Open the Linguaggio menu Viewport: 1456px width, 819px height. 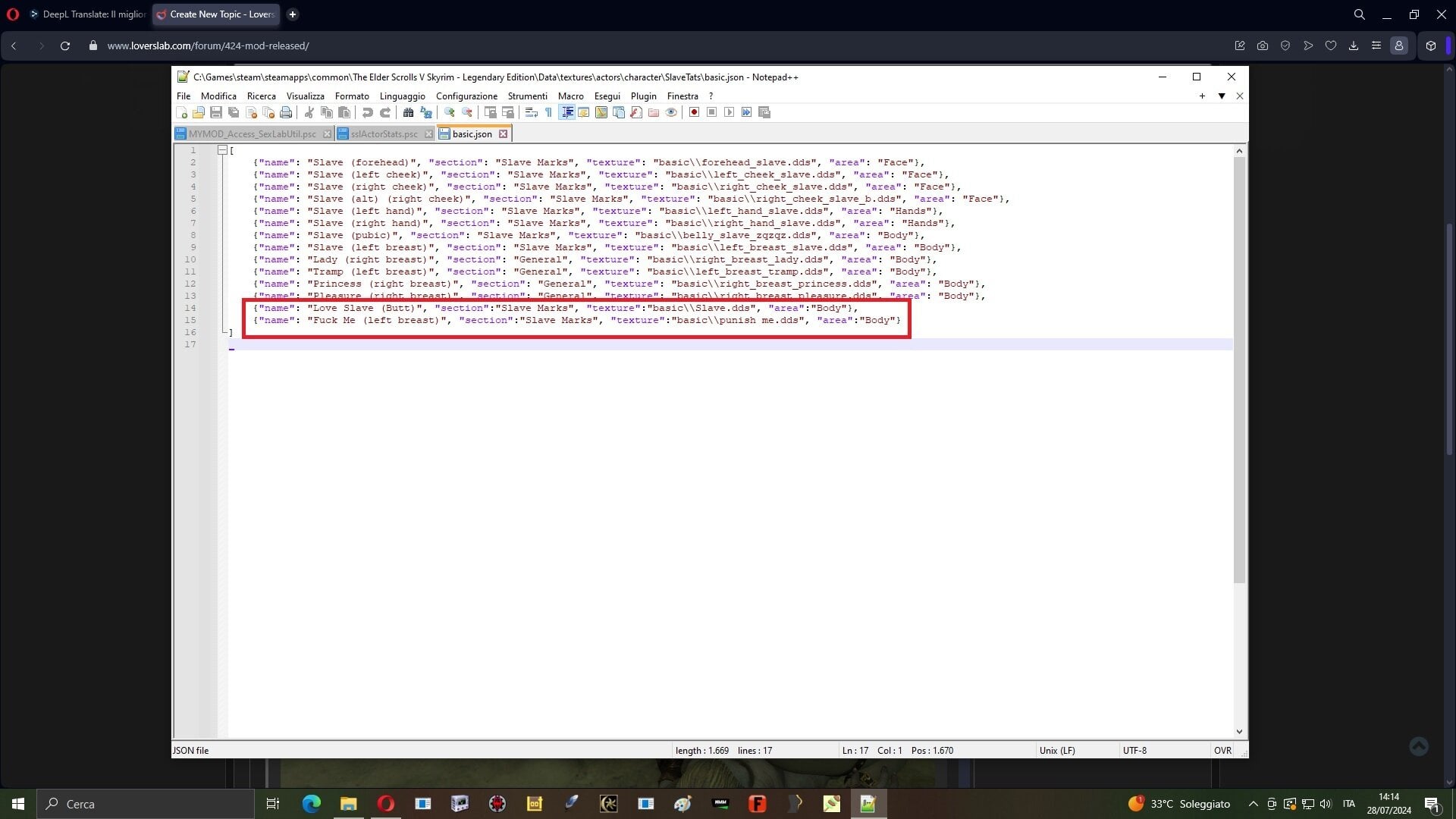(x=402, y=96)
